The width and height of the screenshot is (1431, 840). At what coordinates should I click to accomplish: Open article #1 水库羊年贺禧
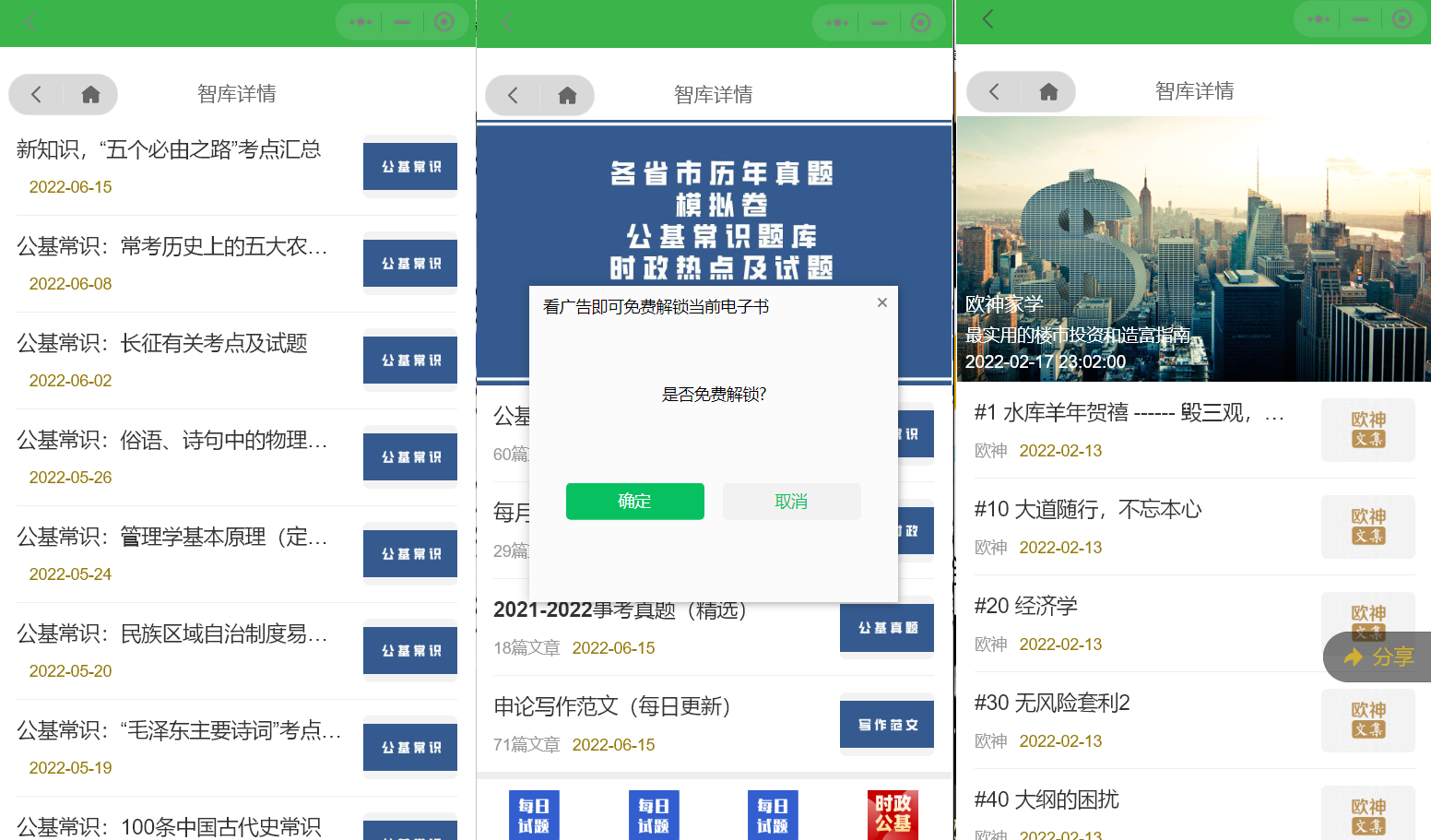coord(1129,412)
